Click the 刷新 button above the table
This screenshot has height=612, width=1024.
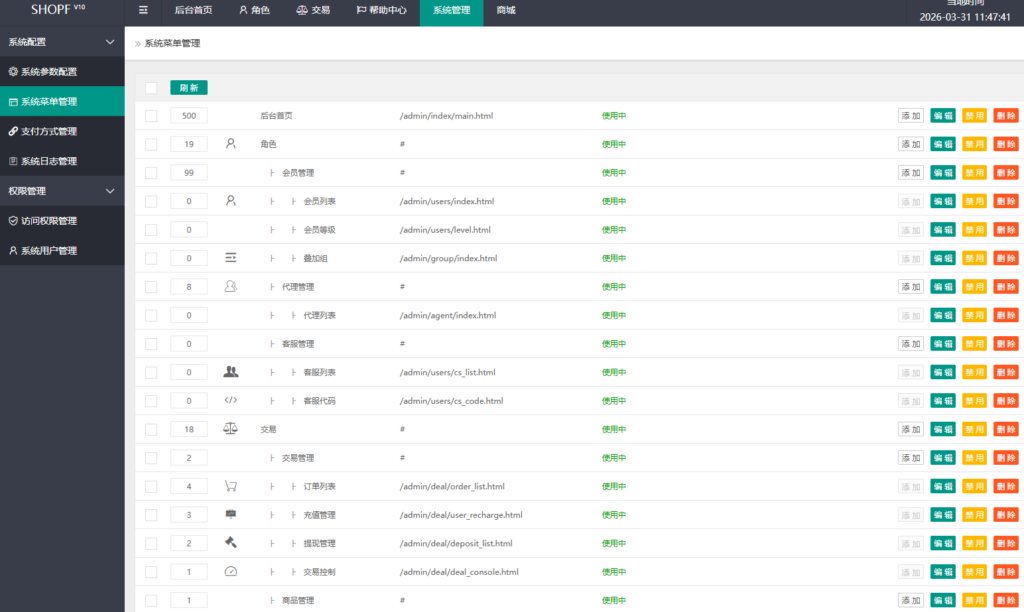pyautogui.click(x=188, y=88)
